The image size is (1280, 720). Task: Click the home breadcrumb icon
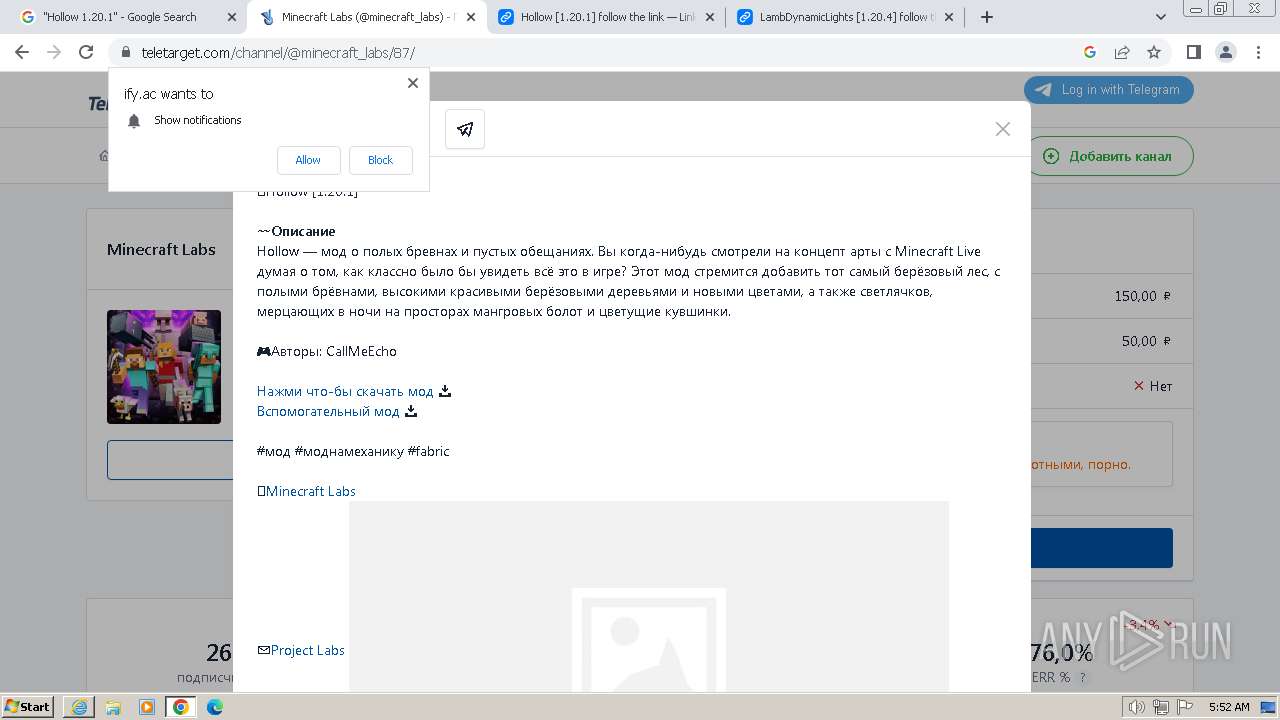103,155
